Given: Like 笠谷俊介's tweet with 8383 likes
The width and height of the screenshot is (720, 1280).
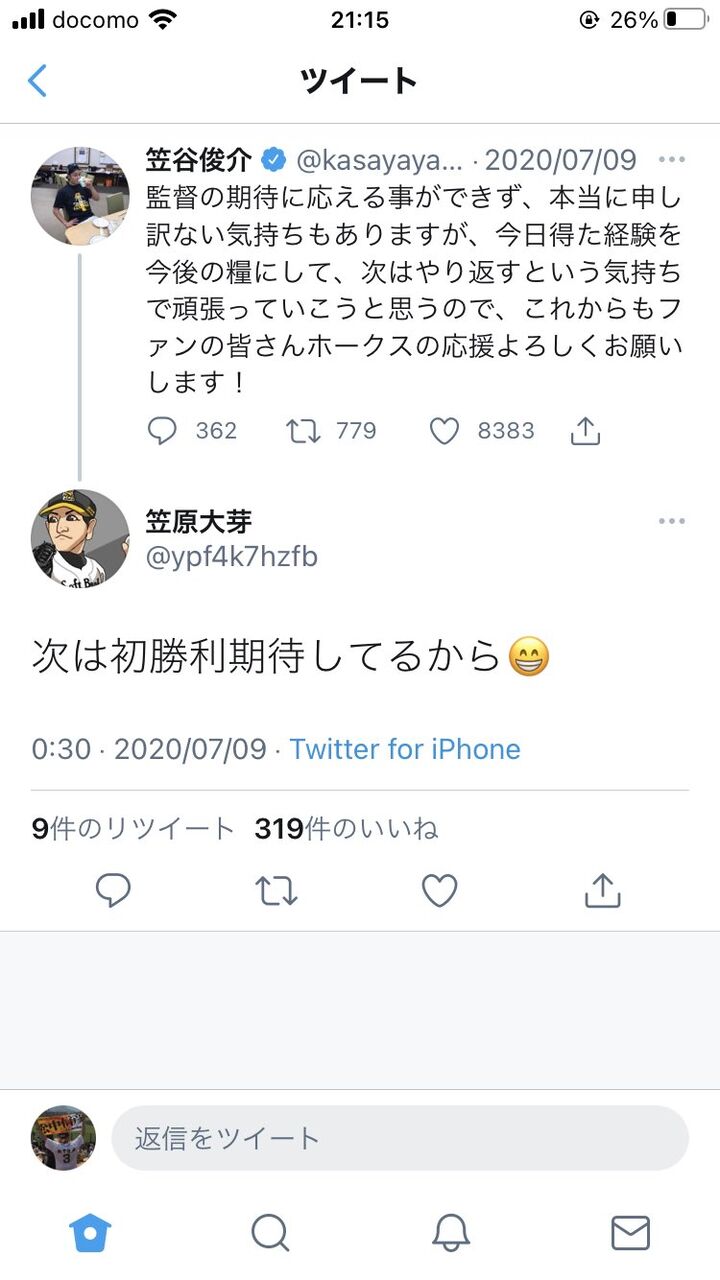Looking at the screenshot, I should tap(444, 431).
